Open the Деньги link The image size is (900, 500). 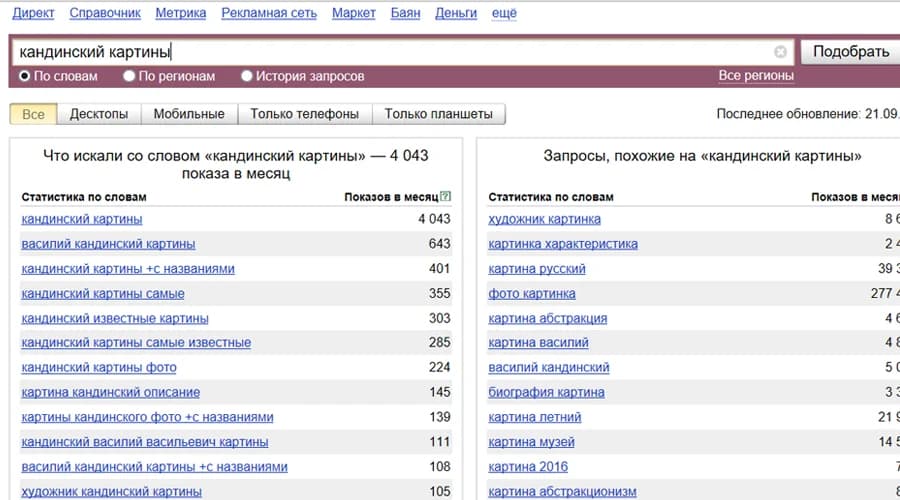(456, 13)
